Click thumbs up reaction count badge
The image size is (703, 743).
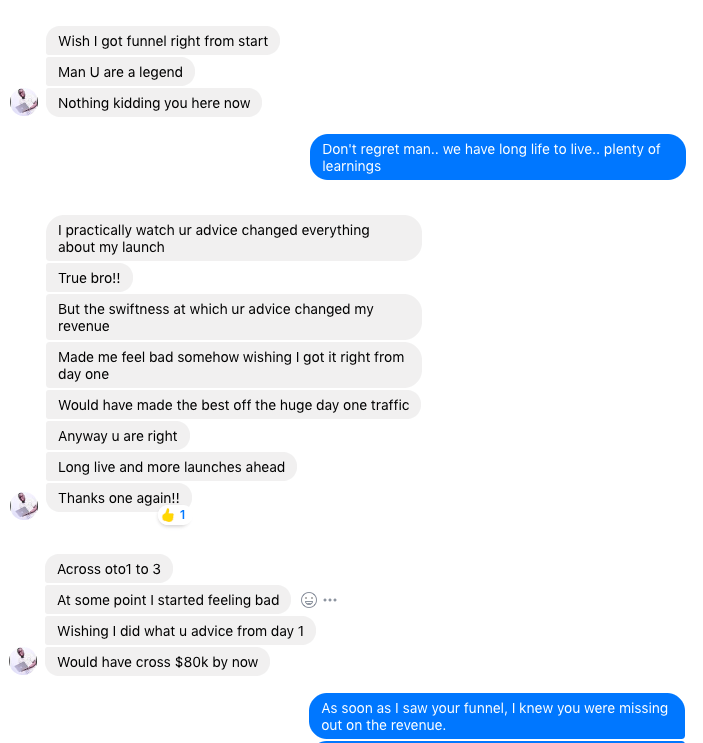click(x=174, y=515)
